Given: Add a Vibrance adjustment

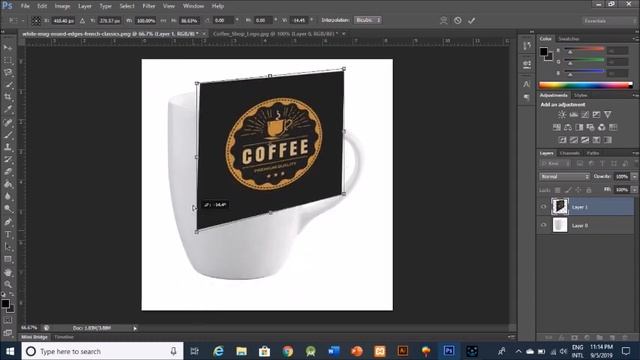Looking at the screenshot, I should coord(608,115).
